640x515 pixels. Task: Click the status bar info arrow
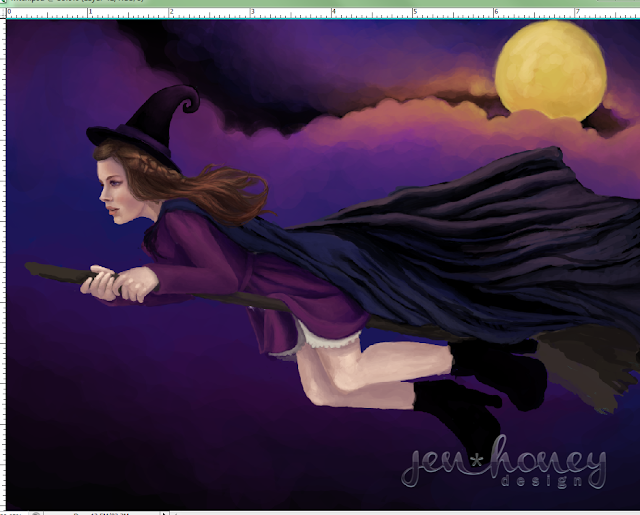[164, 513]
